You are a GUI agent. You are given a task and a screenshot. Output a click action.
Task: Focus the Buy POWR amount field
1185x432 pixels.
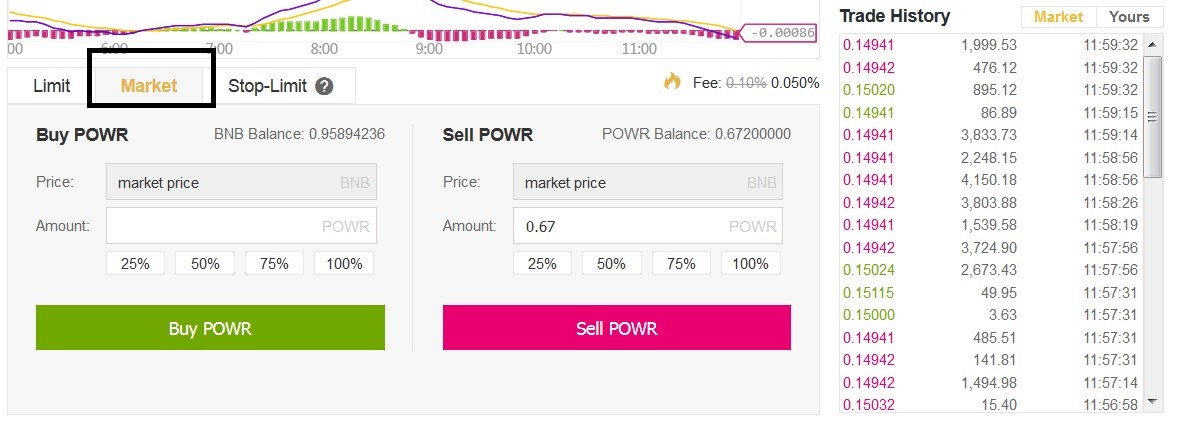point(242,226)
